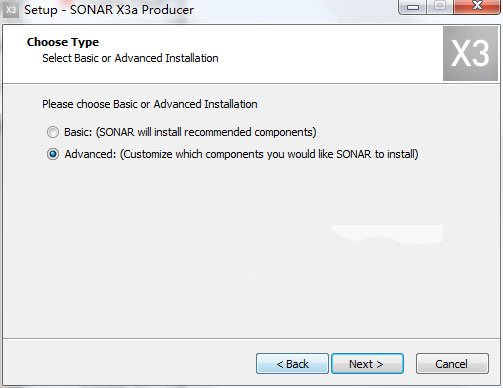The width and height of the screenshot is (503, 388).
Task: Select the Advanced installation radio button
Action: (53, 154)
